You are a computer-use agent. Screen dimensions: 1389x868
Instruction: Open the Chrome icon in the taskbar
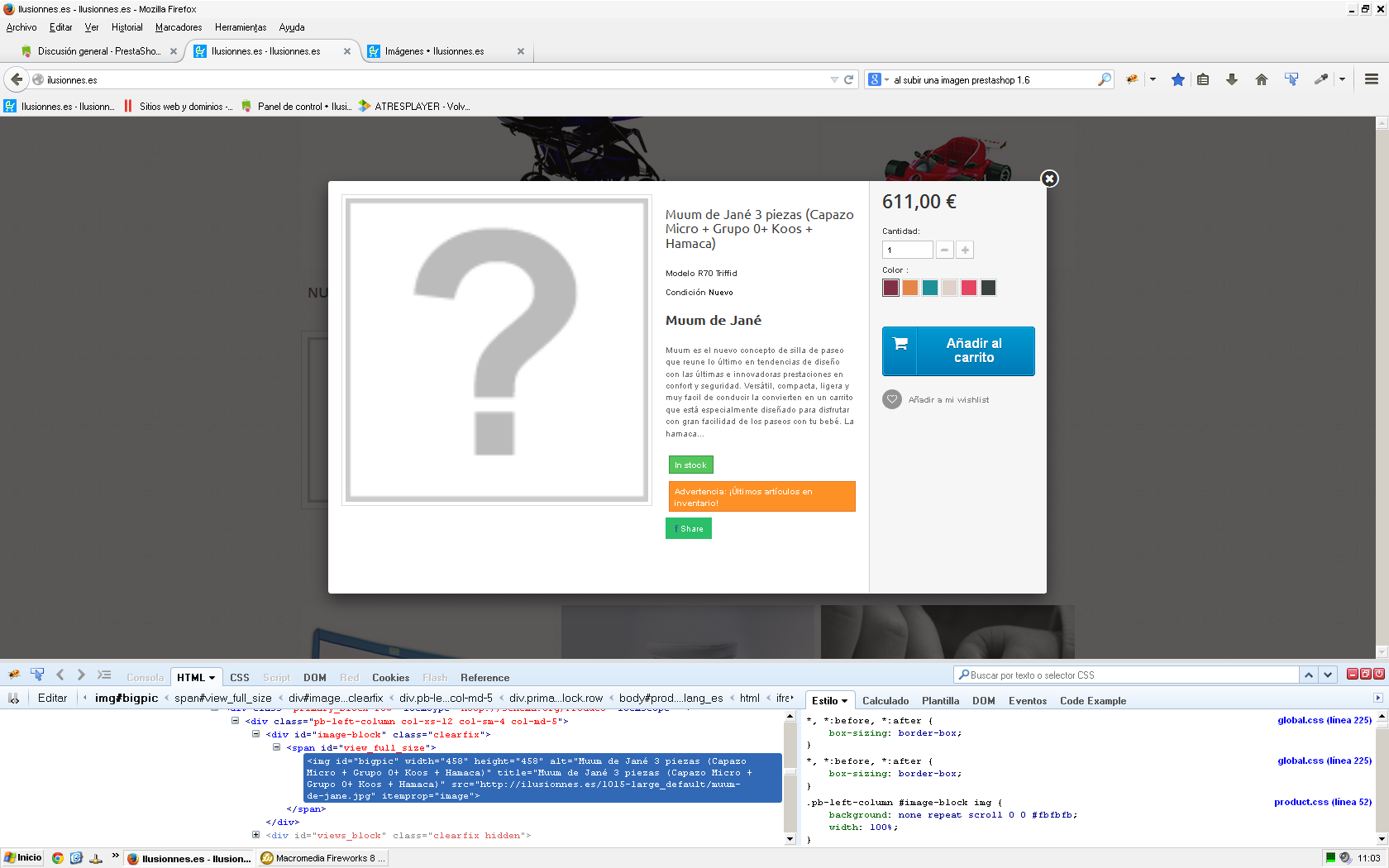(x=57, y=858)
